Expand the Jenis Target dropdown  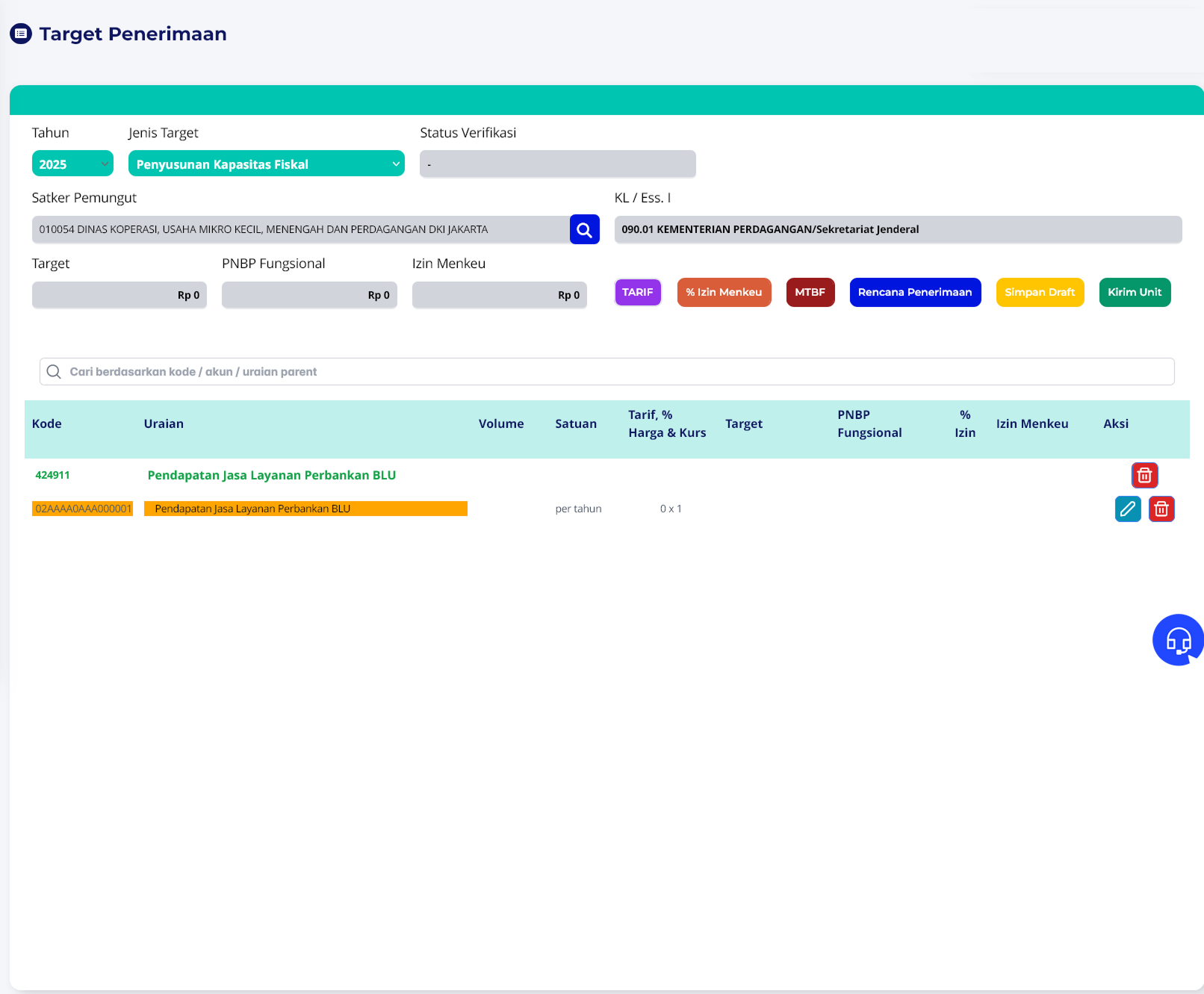[x=266, y=164]
